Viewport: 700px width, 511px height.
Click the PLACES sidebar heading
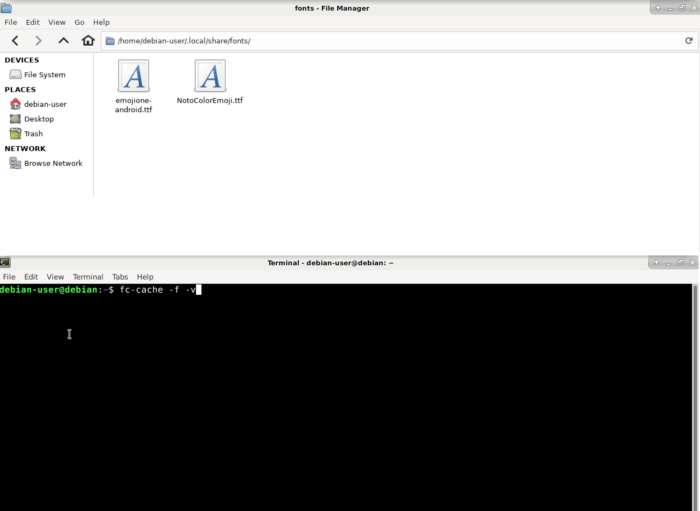[20, 89]
